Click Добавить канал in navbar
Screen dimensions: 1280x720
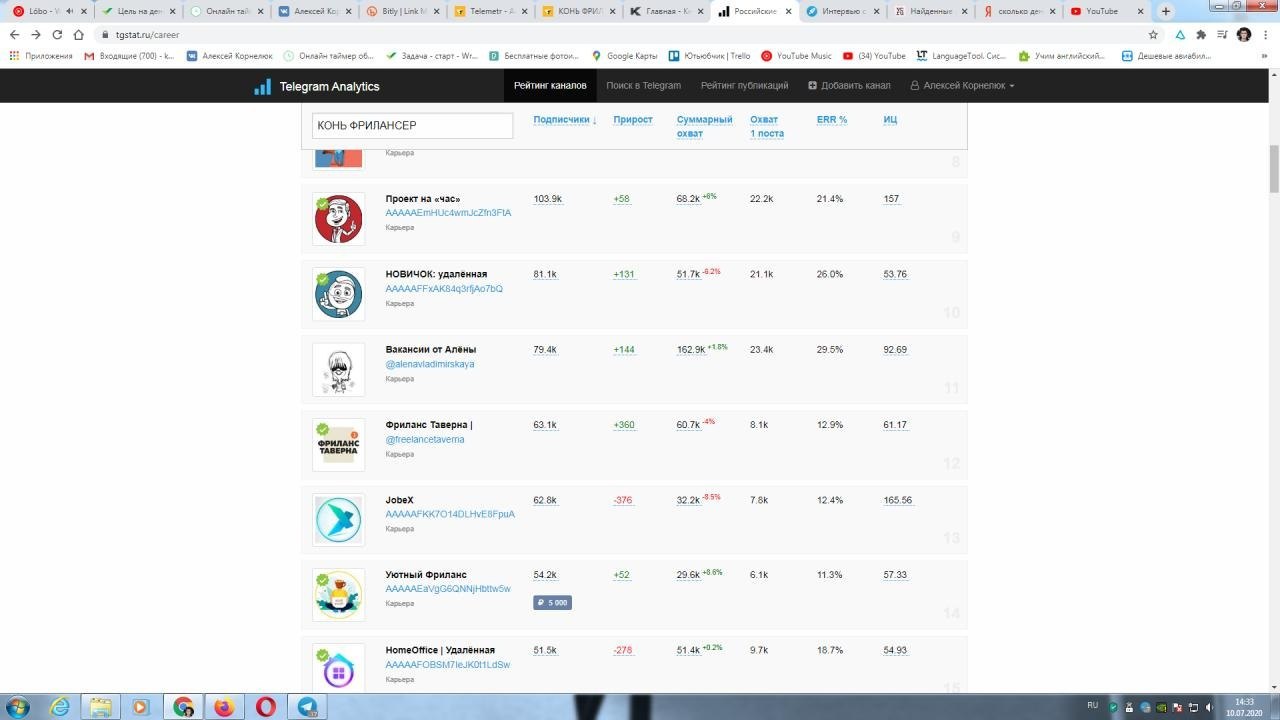849,86
